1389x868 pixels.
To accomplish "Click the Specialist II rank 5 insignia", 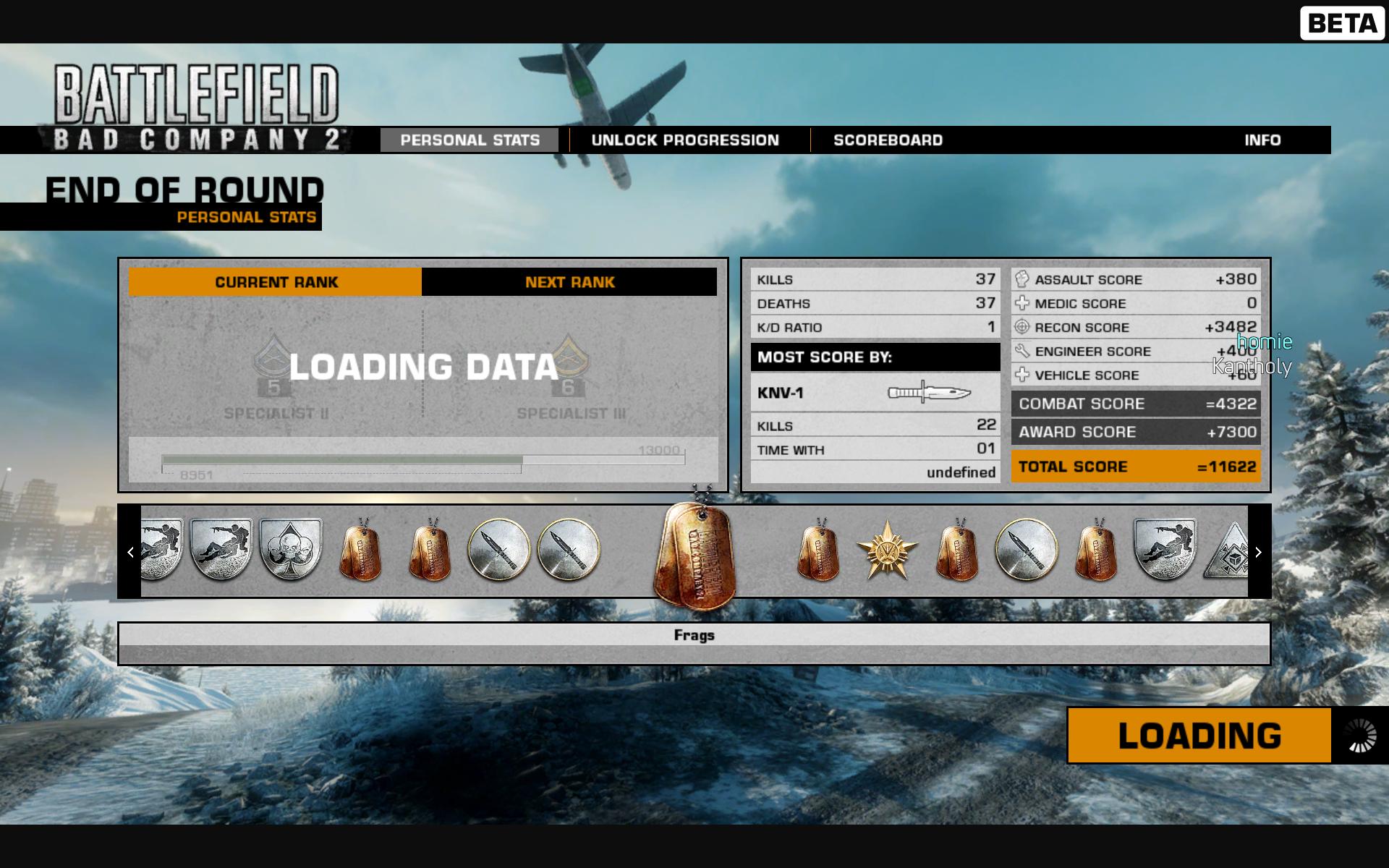I will (x=273, y=367).
